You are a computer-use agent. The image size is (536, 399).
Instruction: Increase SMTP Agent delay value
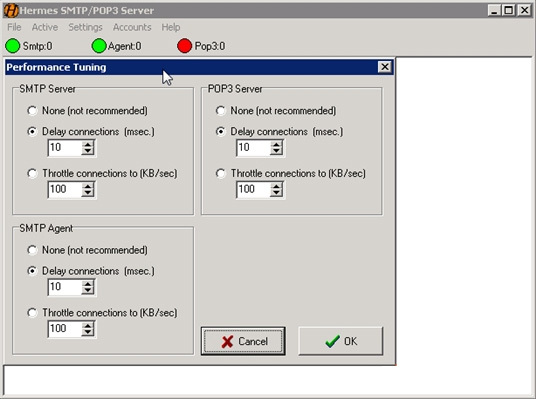click(88, 283)
